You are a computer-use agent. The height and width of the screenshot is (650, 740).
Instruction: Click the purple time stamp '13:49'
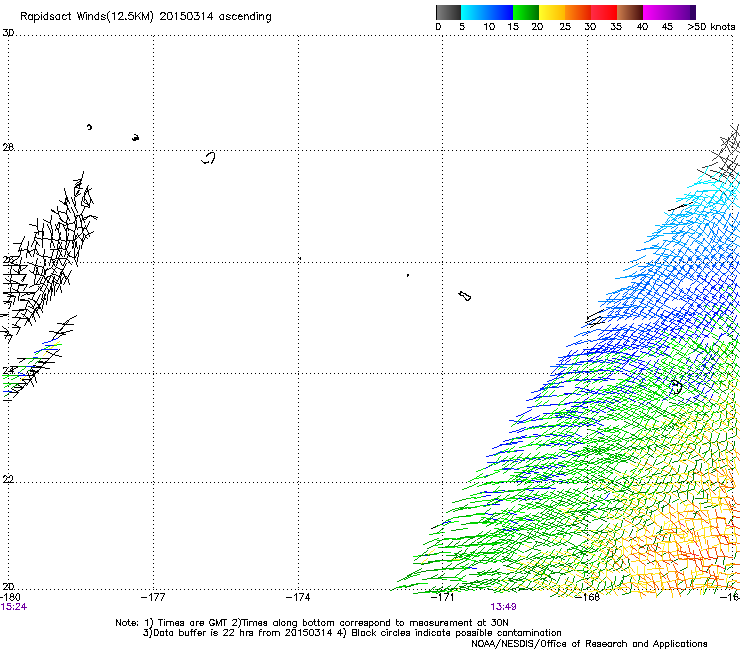[504, 607]
